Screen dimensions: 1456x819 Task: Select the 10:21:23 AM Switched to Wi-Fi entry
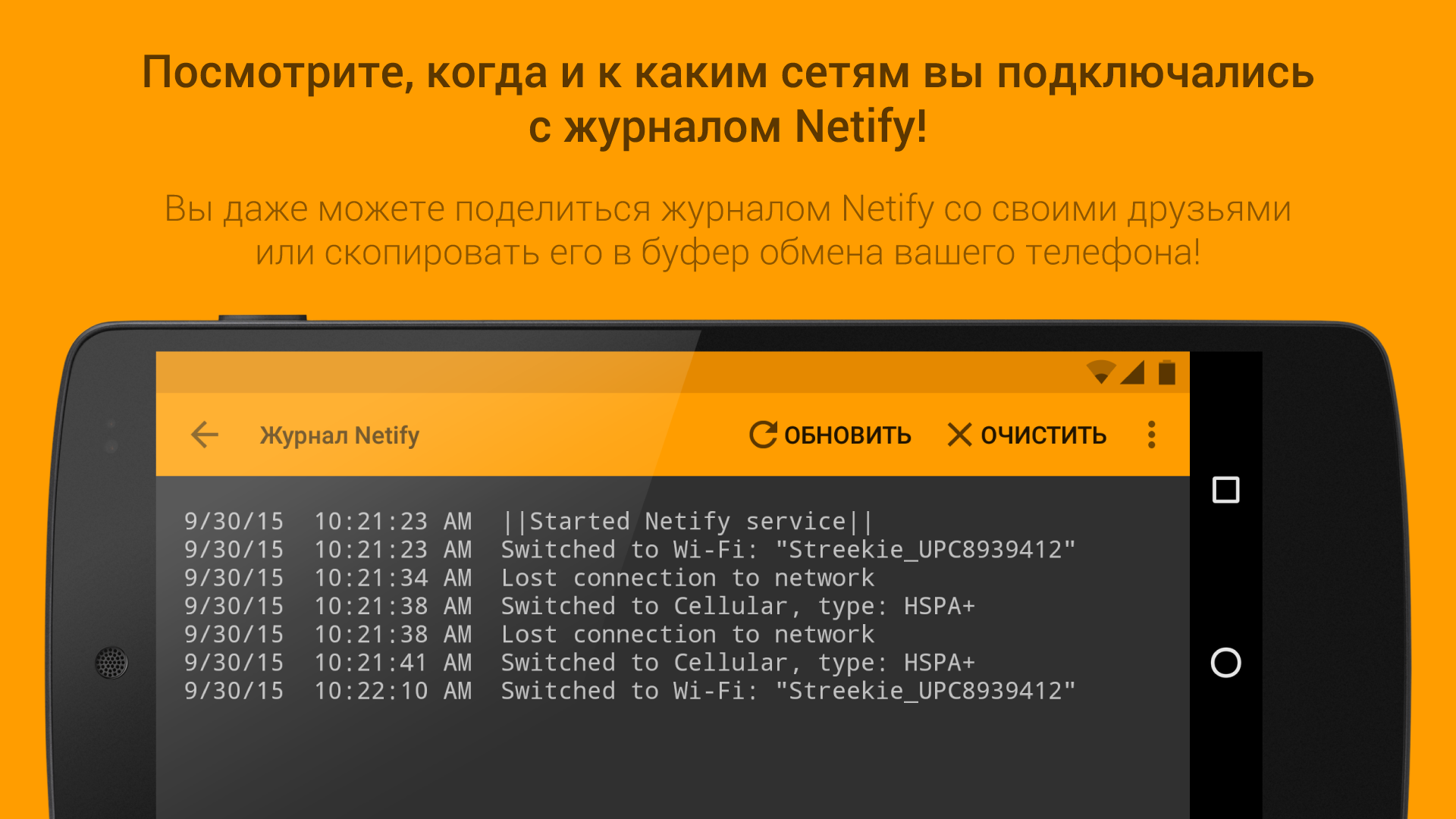point(629,549)
